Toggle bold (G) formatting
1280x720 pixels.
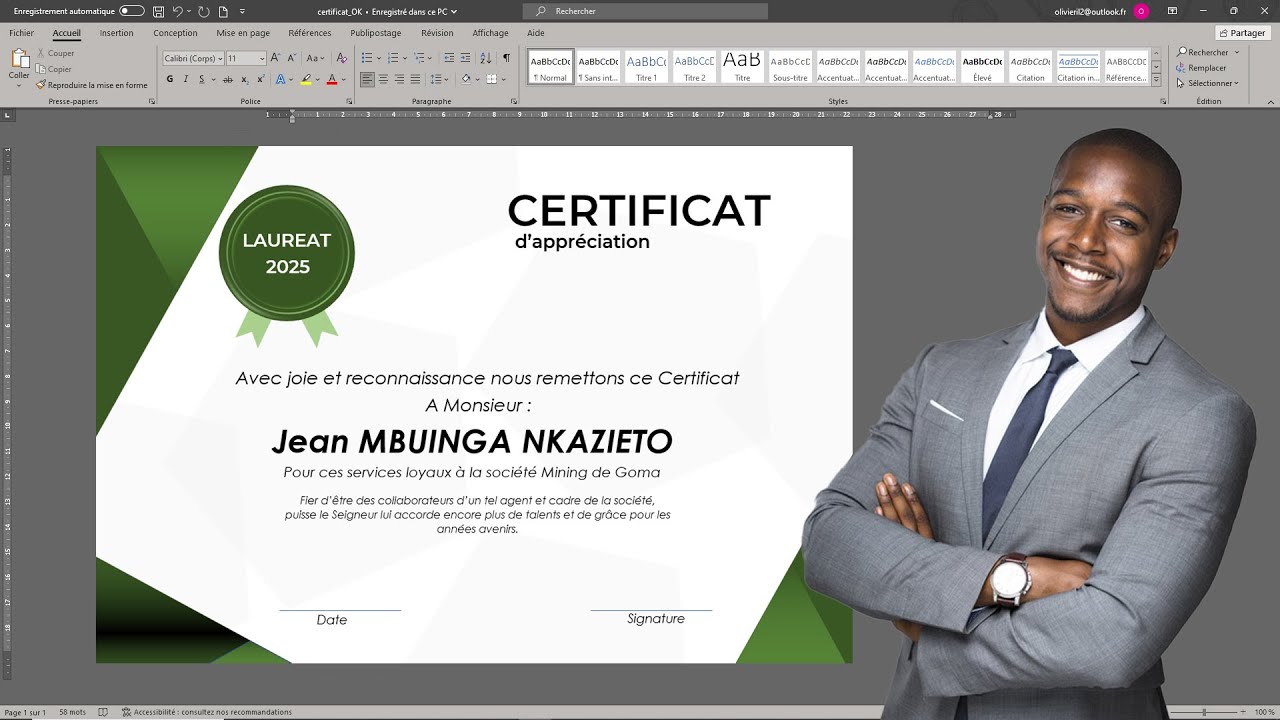click(170, 79)
